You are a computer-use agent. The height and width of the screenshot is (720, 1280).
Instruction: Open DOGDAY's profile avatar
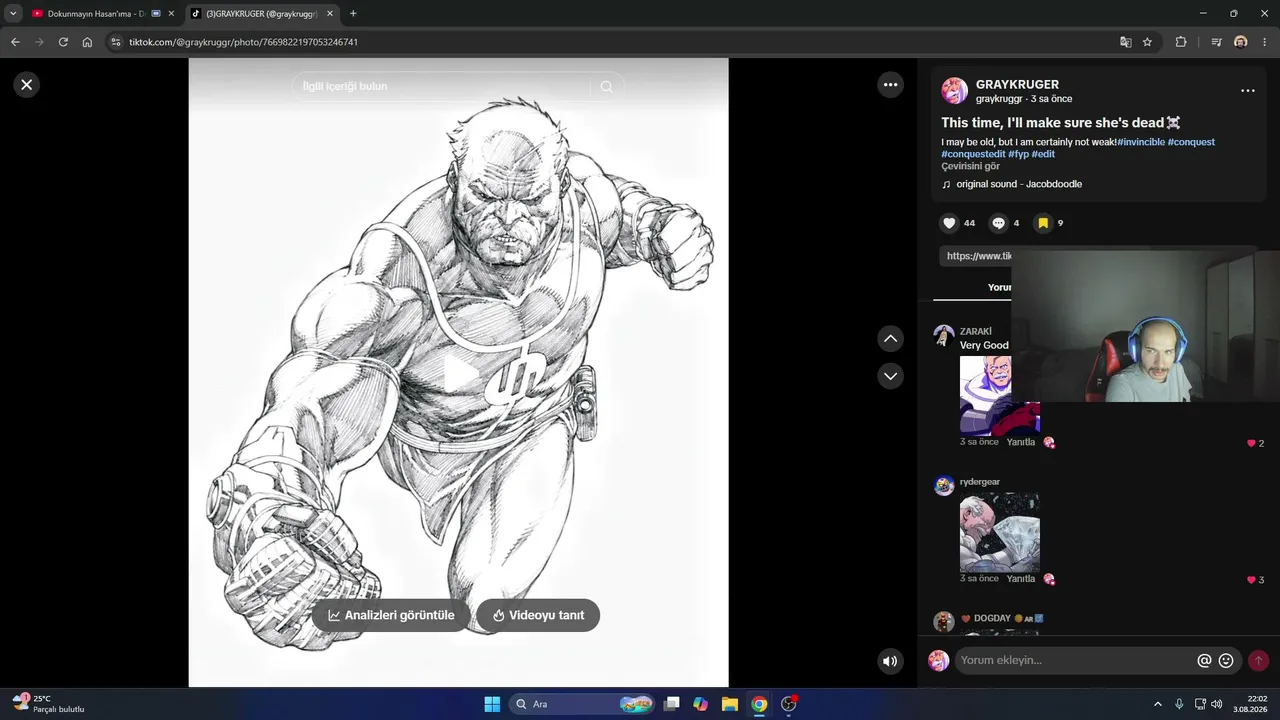point(944,622)
